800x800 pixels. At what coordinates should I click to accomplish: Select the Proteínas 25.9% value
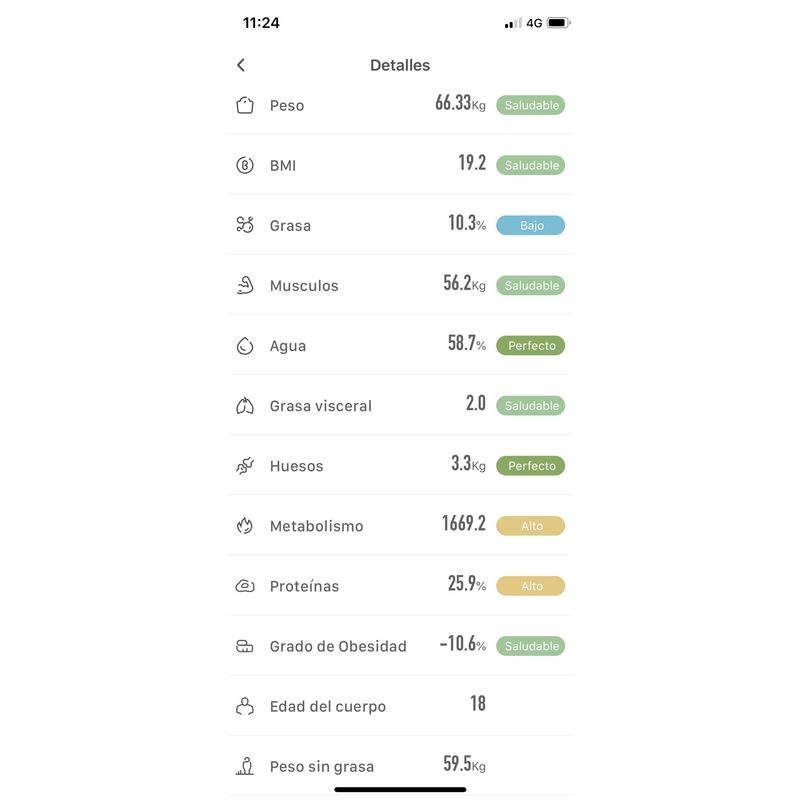(x=466, y=584)
